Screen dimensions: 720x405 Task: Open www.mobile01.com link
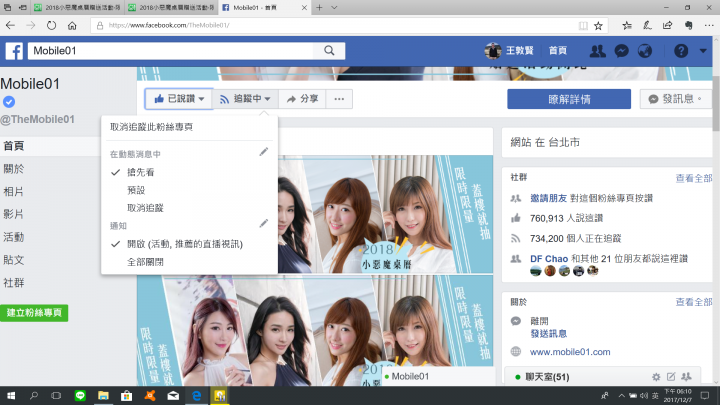click(x=570, y=352)
